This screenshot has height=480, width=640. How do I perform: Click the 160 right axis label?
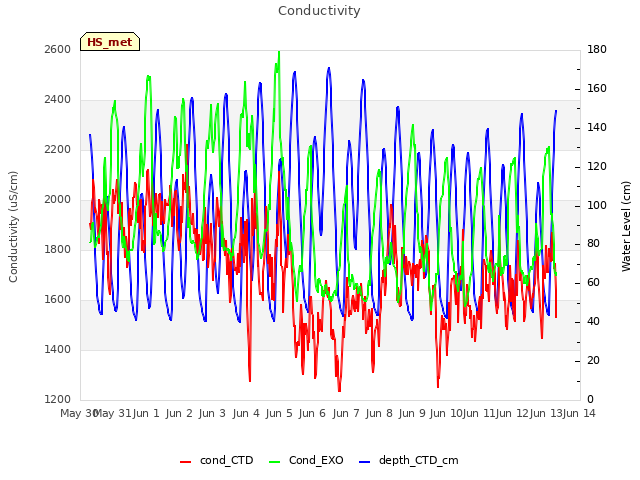click(x=597, y=88)
